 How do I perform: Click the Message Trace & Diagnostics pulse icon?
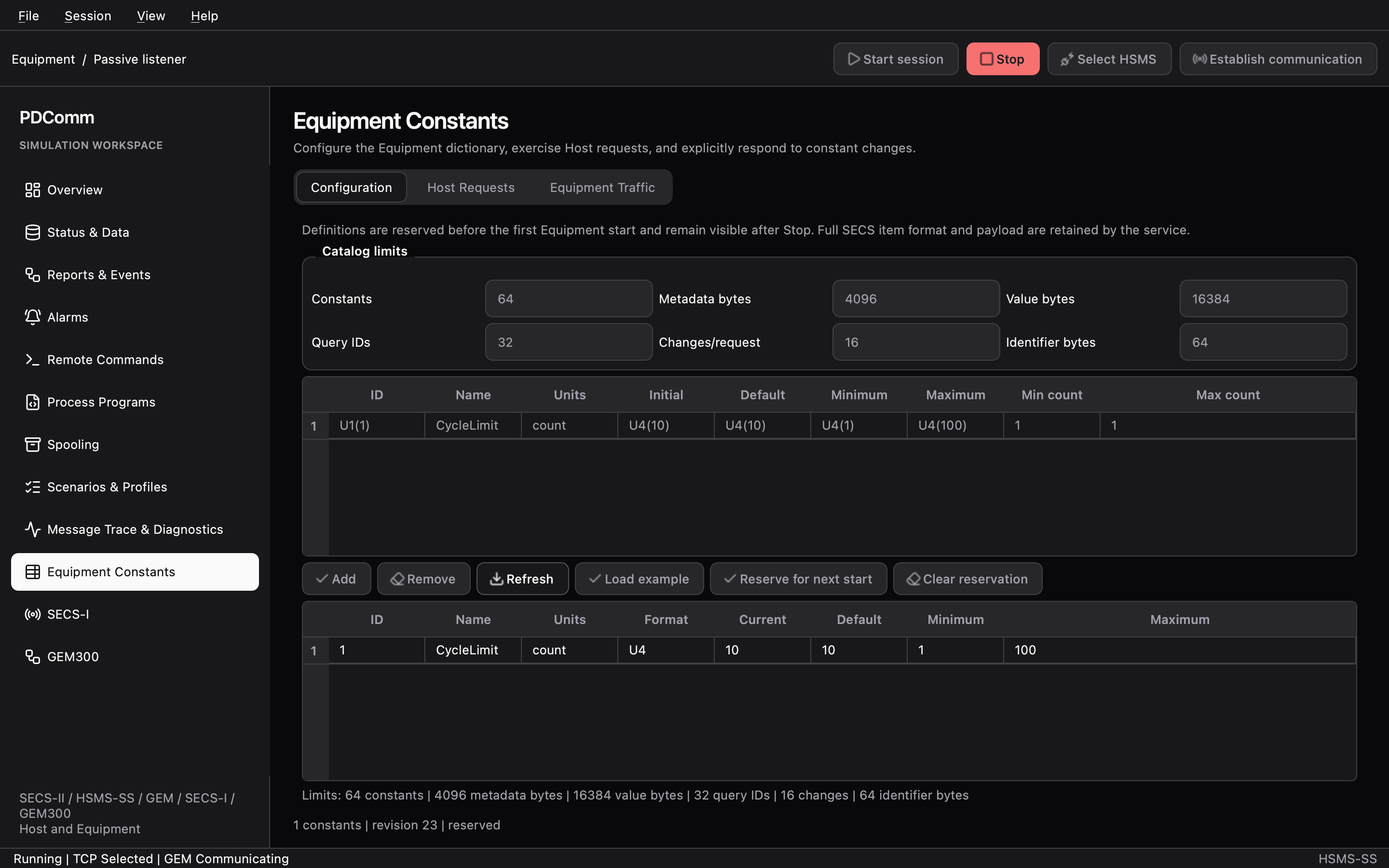[33, 530]
